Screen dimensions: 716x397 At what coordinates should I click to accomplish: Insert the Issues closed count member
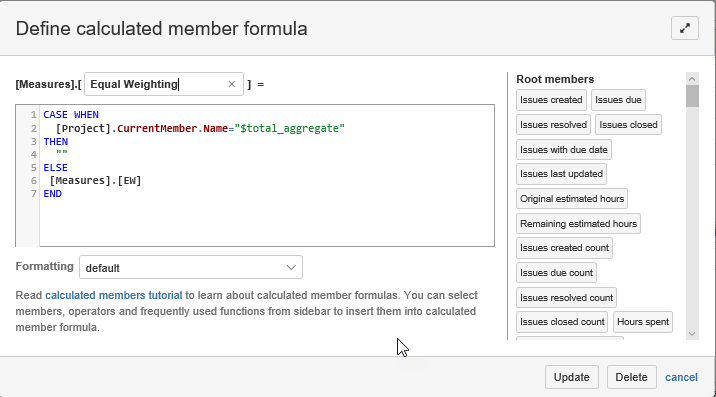[x=562, y=322]
